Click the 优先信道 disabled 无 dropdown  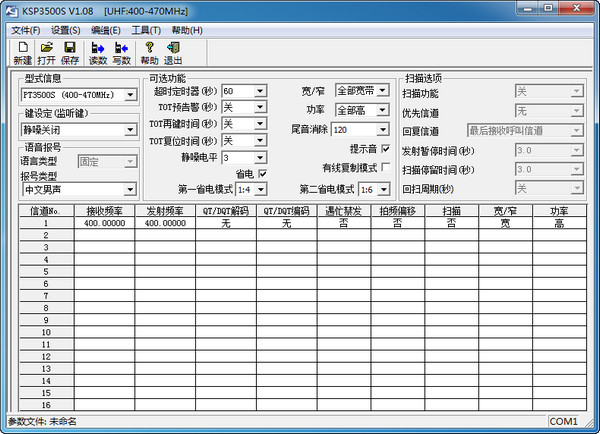(x=549, y=111)
